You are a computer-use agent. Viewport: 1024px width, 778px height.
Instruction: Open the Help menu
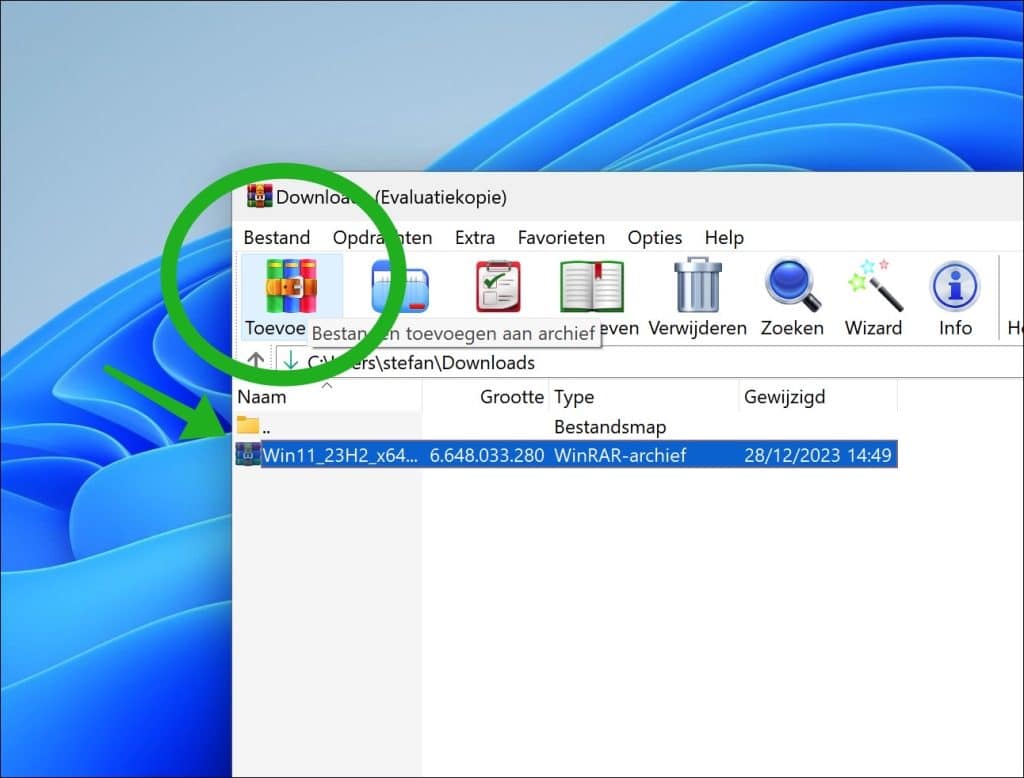click(724, 238)
